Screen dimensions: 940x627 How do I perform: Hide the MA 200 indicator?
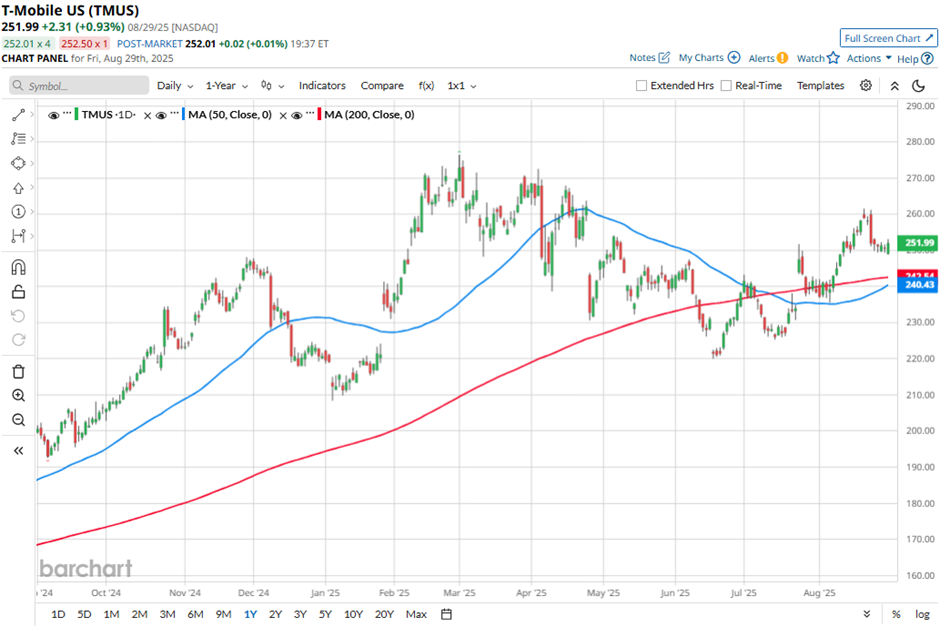[x=297, y=116]
